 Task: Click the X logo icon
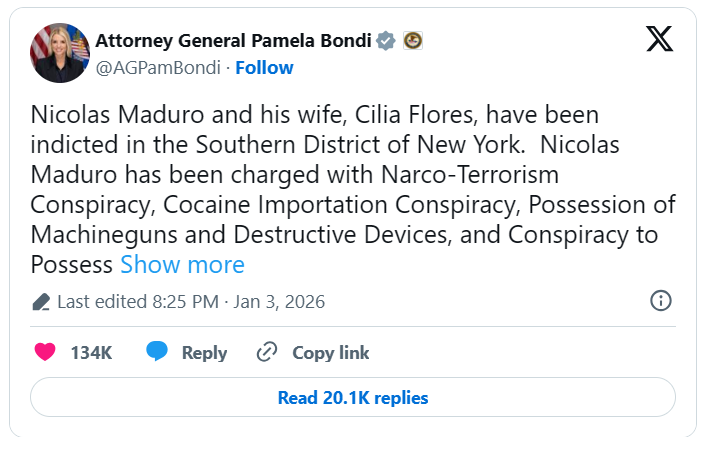(659, 38)
